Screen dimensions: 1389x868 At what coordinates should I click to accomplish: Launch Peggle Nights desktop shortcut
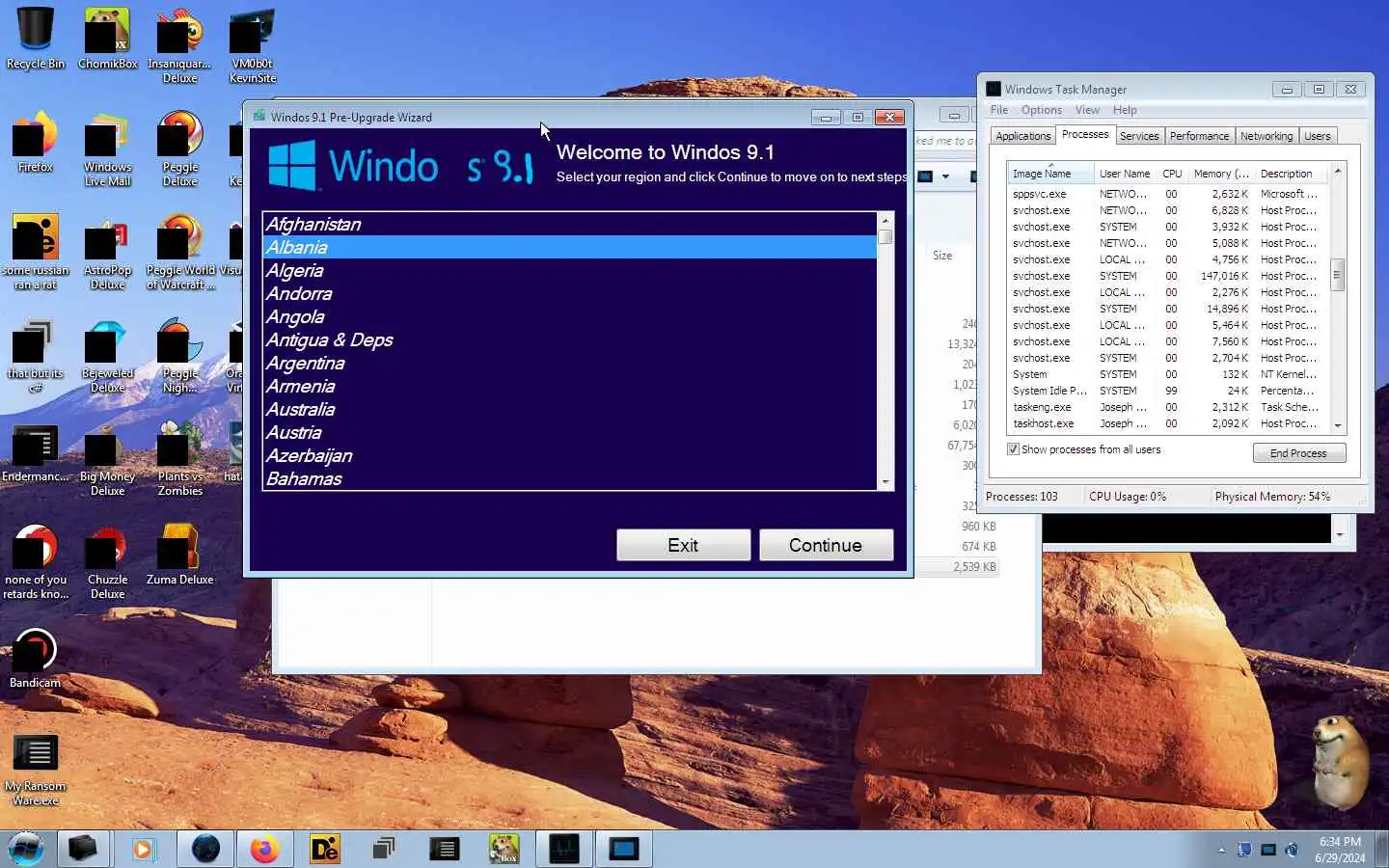point(179,355)
